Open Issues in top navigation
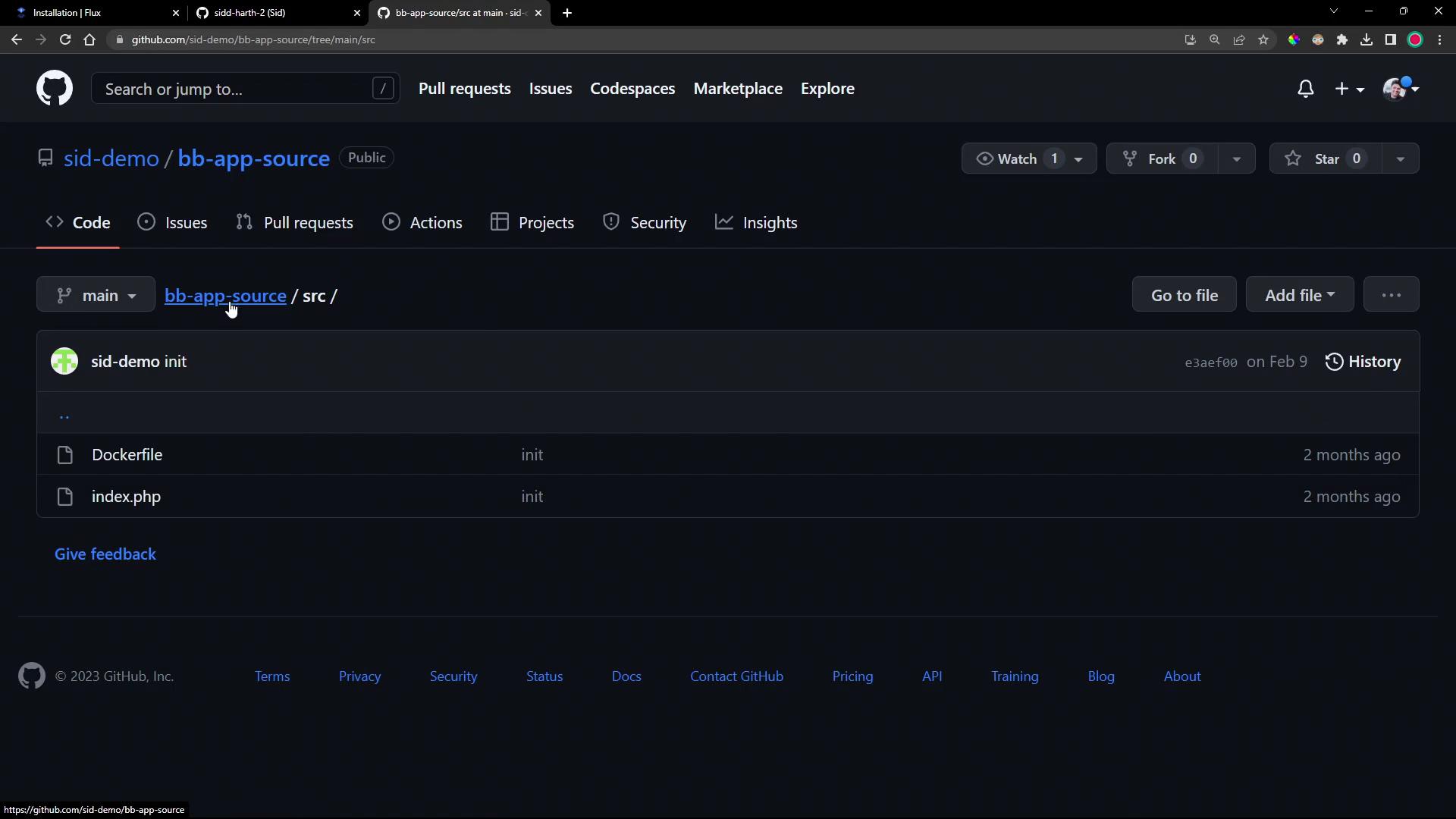Viewport: 1456px width, 819px height. [x=550, y=89]
